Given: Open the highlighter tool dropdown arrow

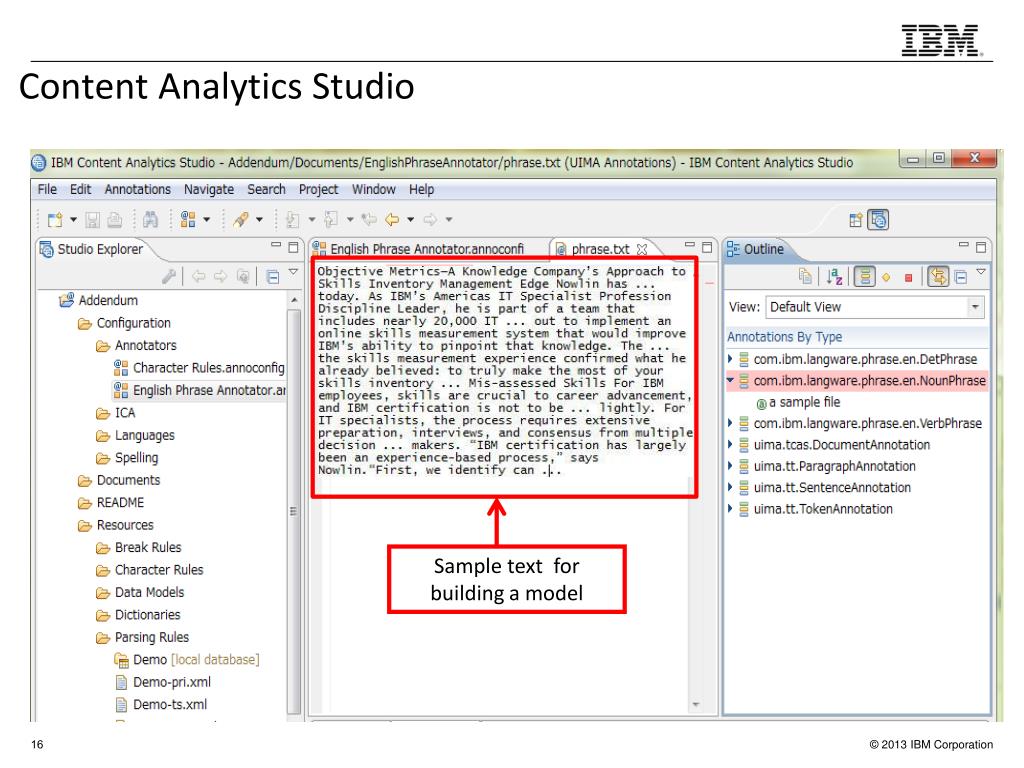Looking at the screenshot, I should [x=259, y=220].
